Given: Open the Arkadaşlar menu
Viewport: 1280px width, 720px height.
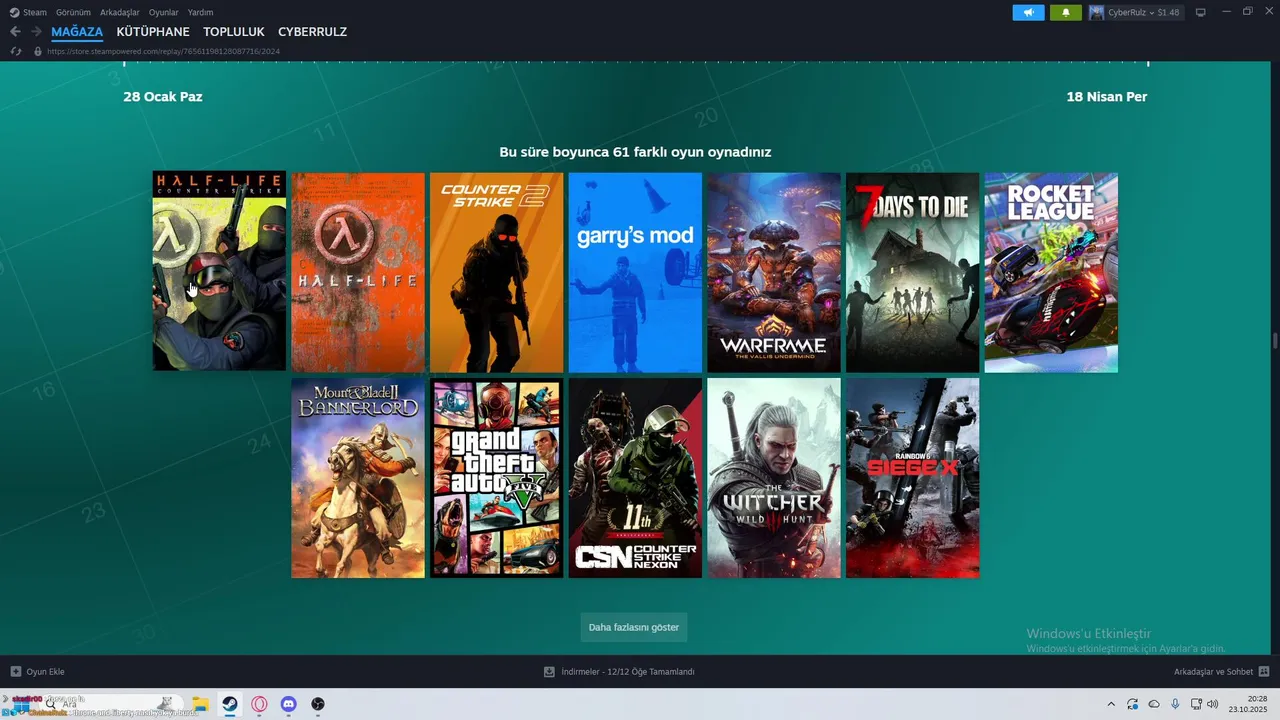Looking at the screenshot, I should [x=119, y=12].
